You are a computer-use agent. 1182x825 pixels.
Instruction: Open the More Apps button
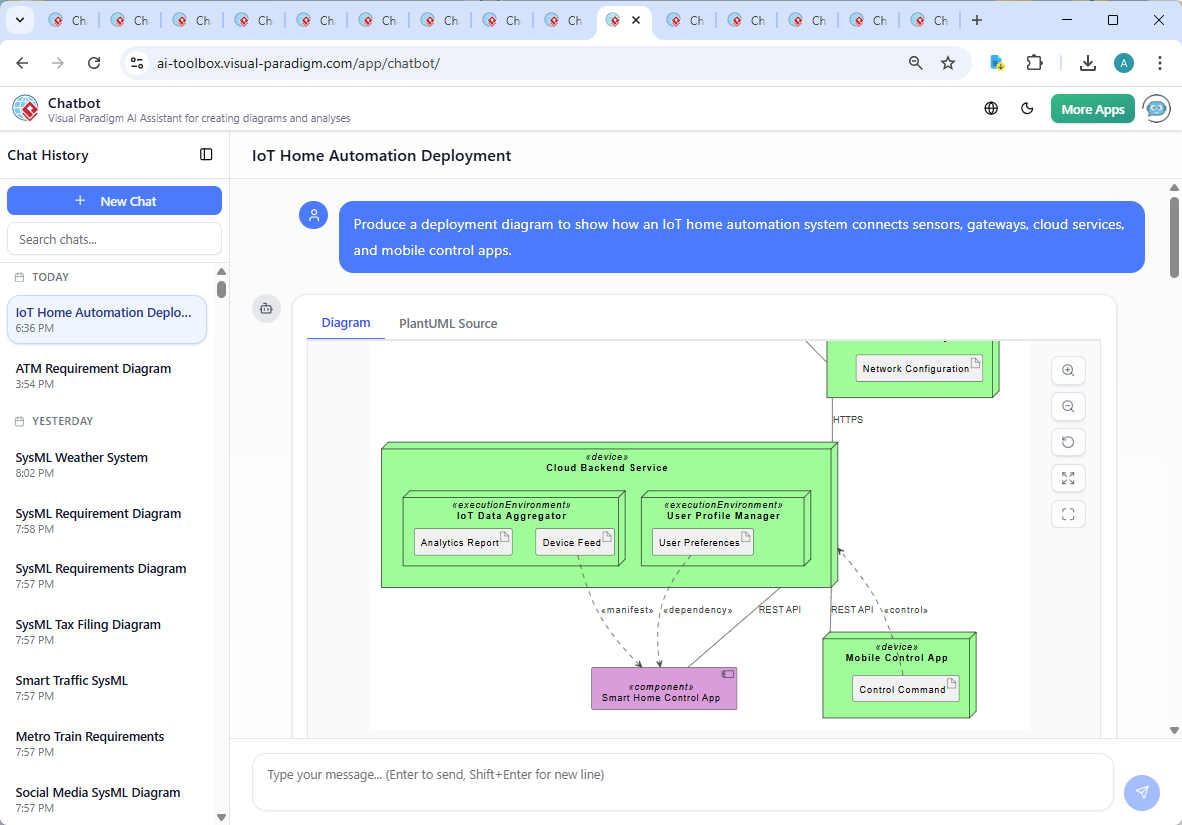coord(1092,109)
